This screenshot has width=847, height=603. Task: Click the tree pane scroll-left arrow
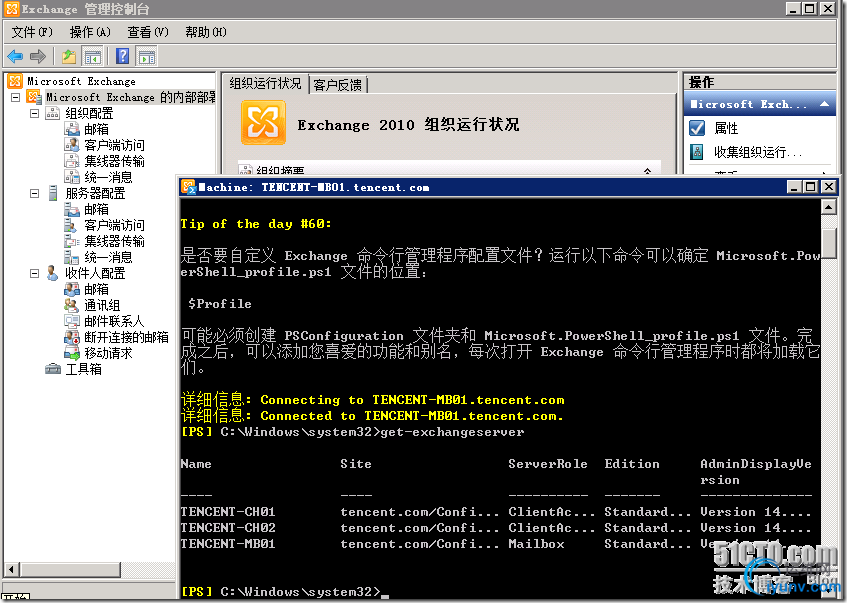pos(11,569)
